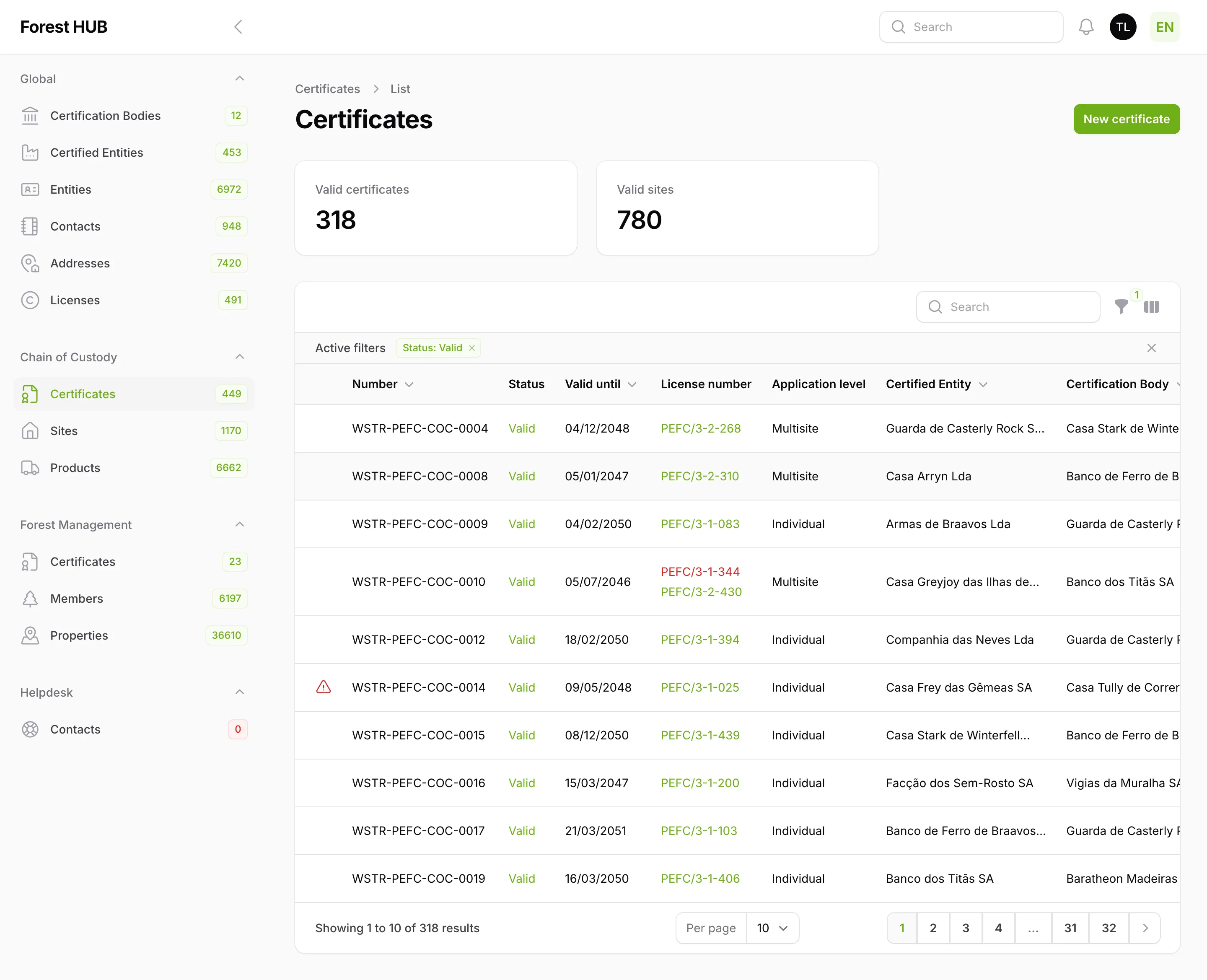
Task: Open license link PEFC/3-1-406
Action: pos(700,879)
